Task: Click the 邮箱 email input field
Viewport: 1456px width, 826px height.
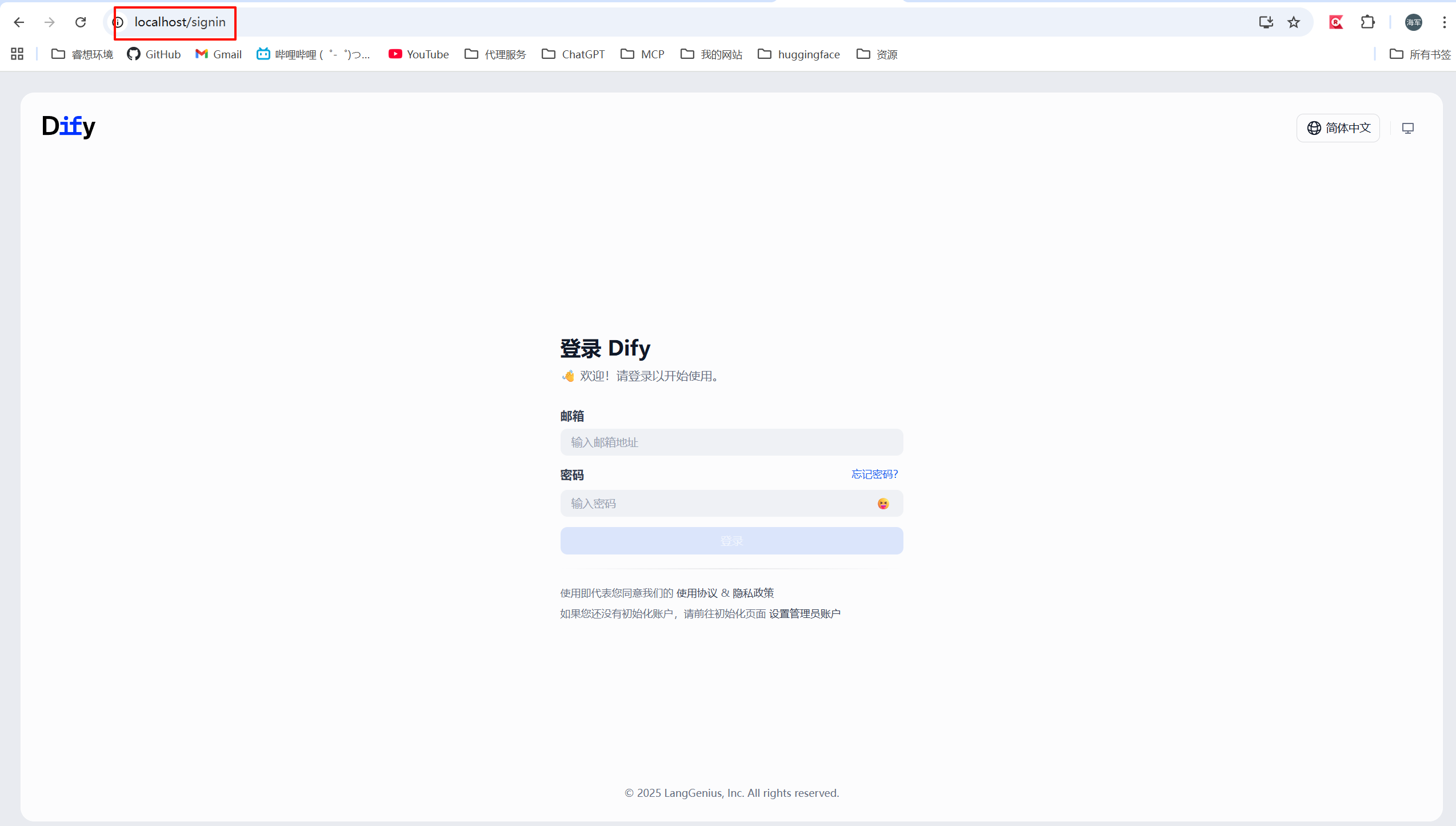Action: [731, 442]
